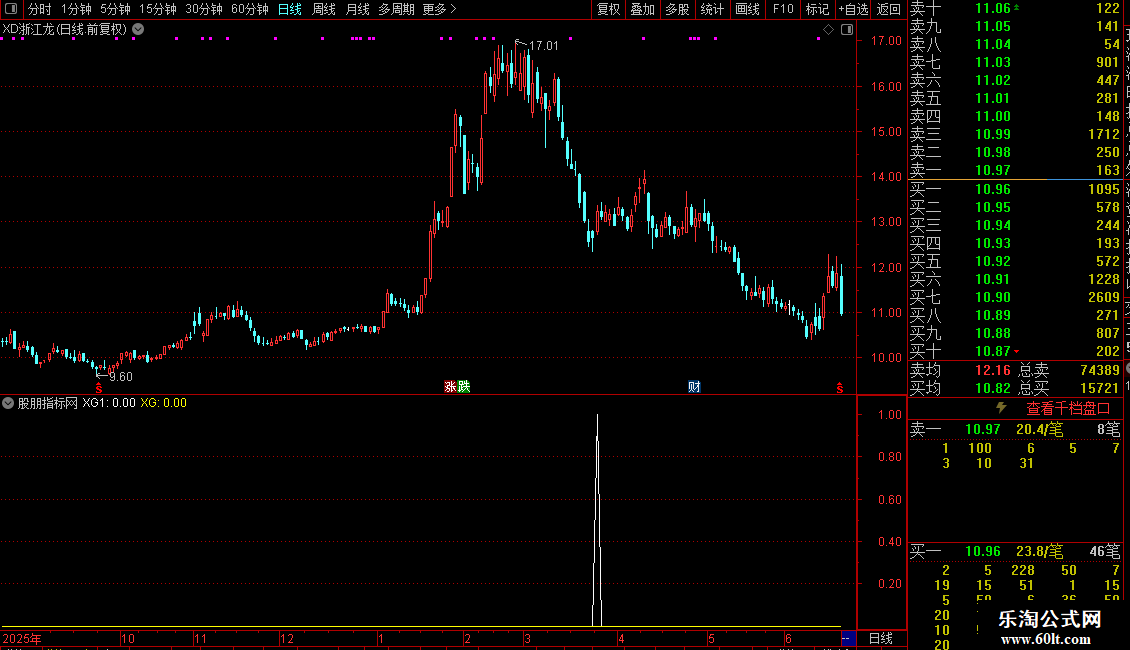Select the 30分钟 period
The width and height of the screenshot is (1130, 650).
pyautogui.click(x=204, y=9)
